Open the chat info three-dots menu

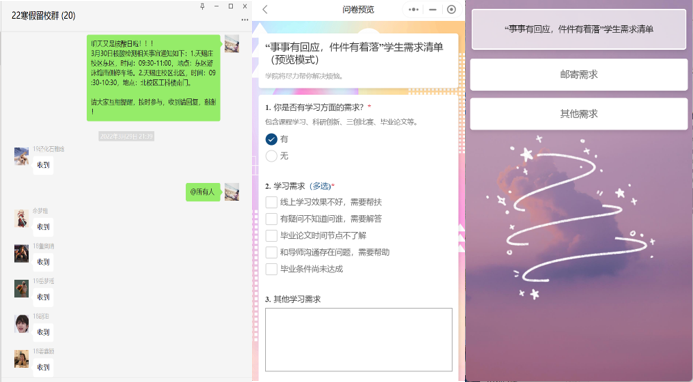[x=244, y=19]
